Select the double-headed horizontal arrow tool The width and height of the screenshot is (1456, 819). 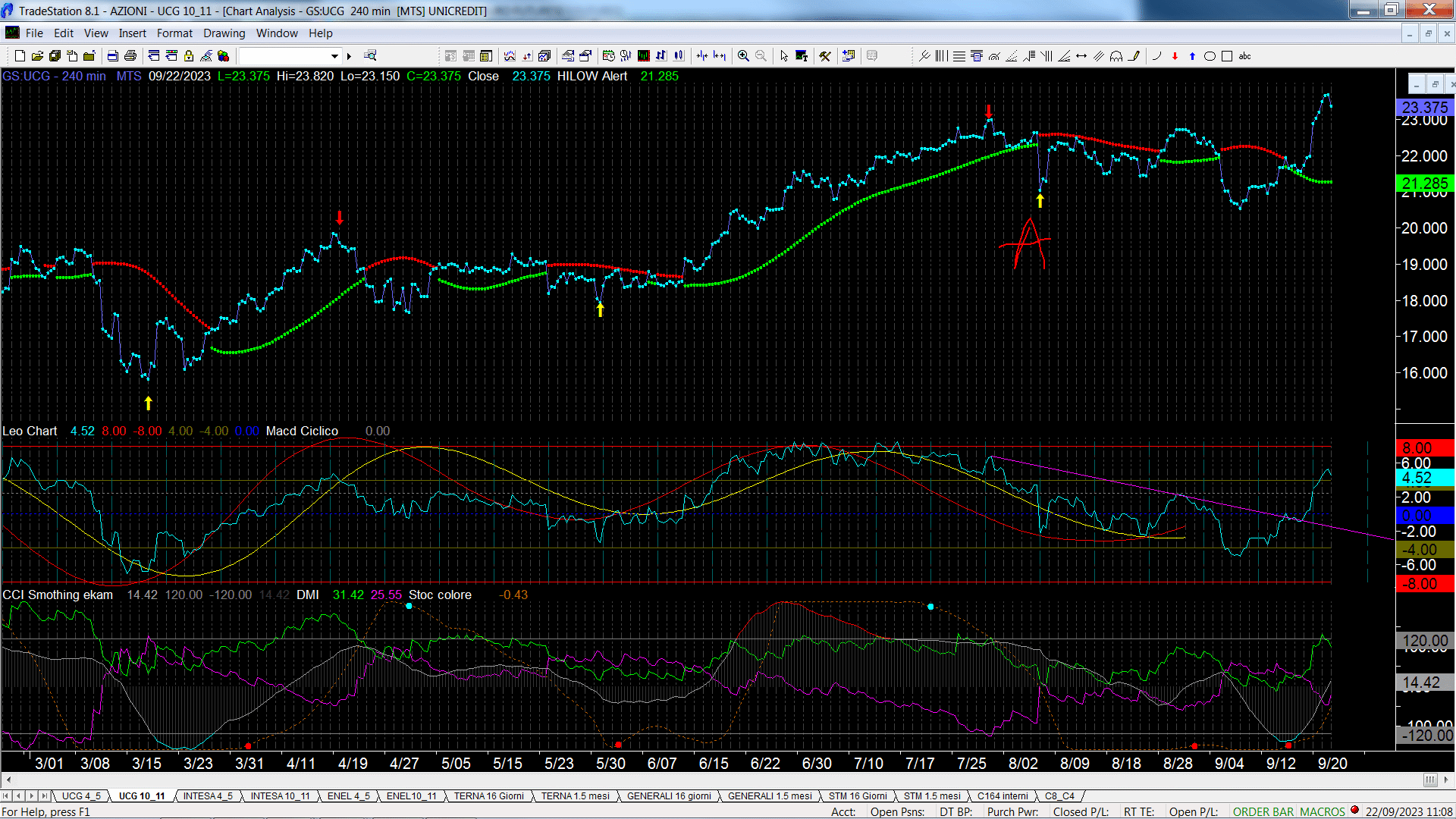pyautogui.click(x=1081, y=56)
